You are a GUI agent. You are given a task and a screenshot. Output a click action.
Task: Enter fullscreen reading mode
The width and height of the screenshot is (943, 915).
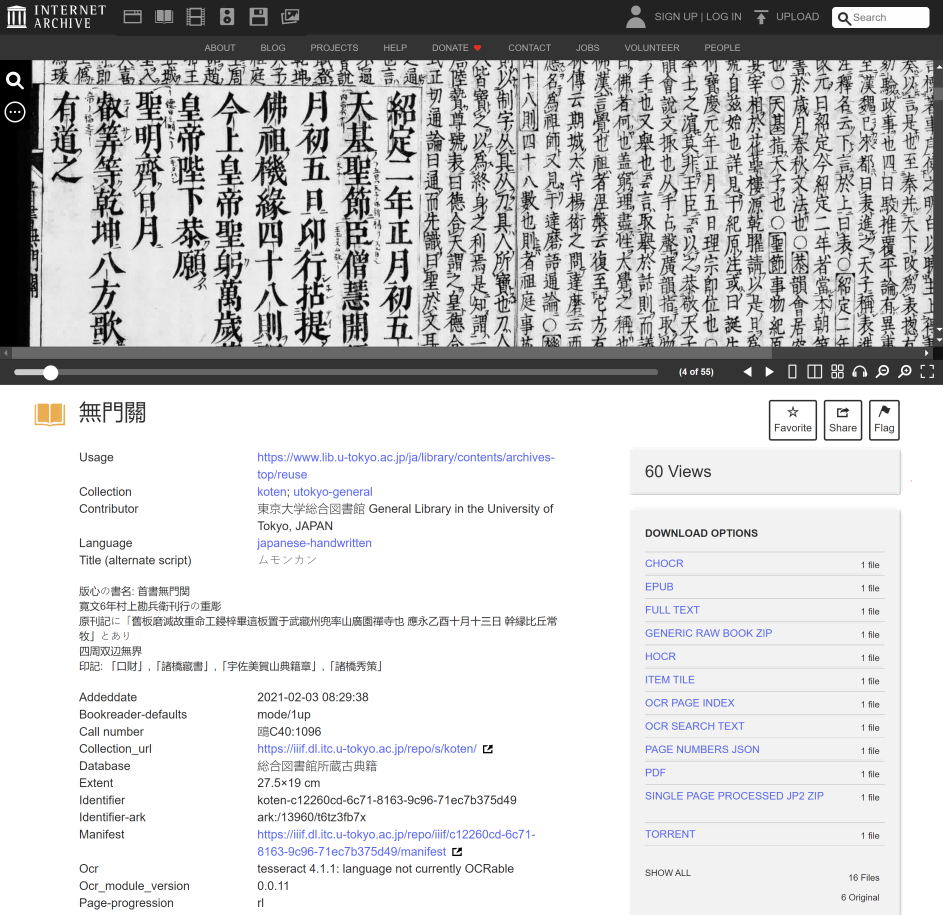pos(926,371)
